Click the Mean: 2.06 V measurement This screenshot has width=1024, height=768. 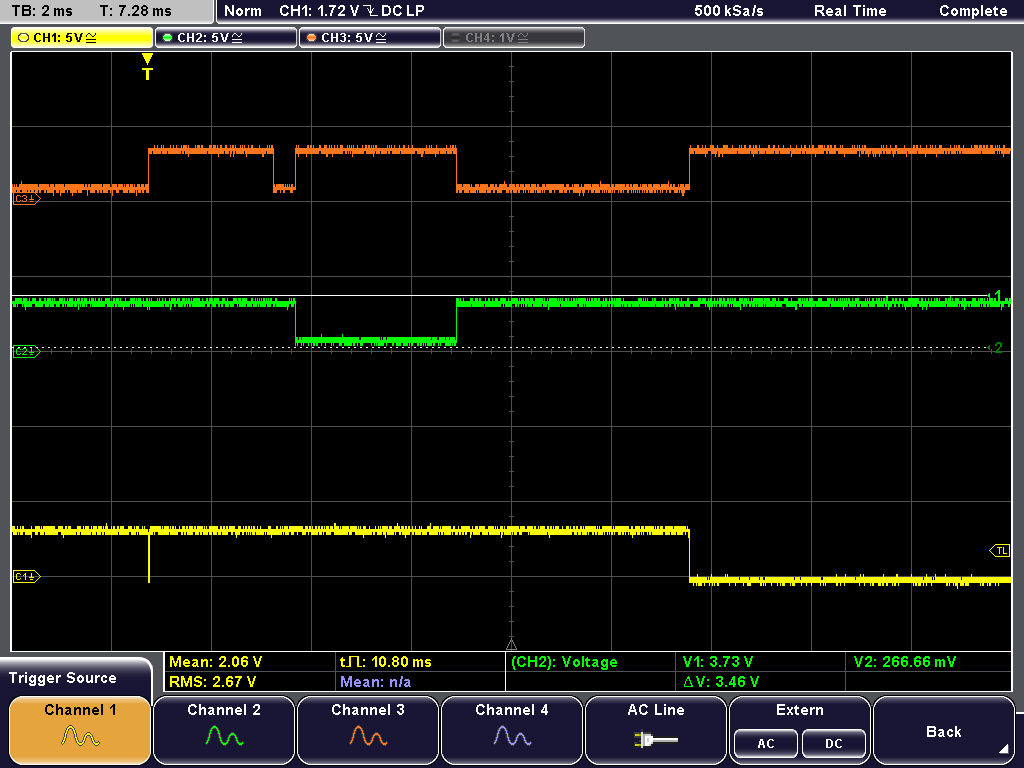pos(216,662)
